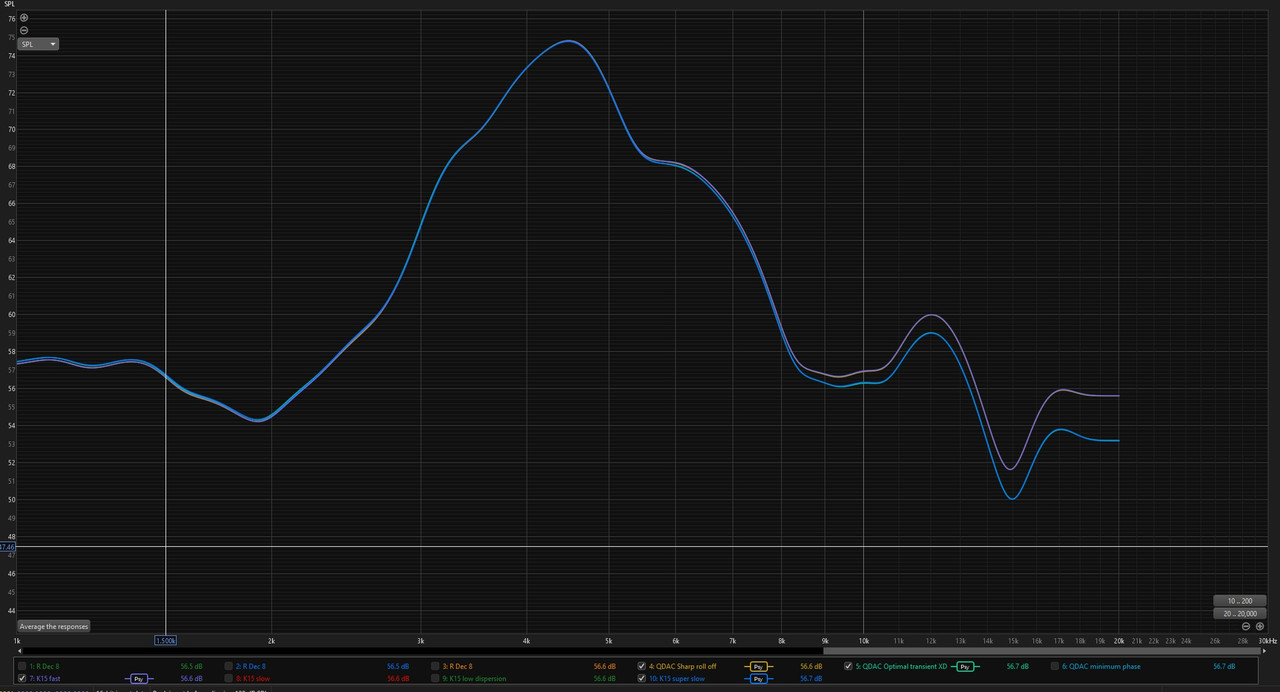The width and height of the screenshot is (1280, 692).
Task: Show the K15 slow trace
Action: point(229,678)
